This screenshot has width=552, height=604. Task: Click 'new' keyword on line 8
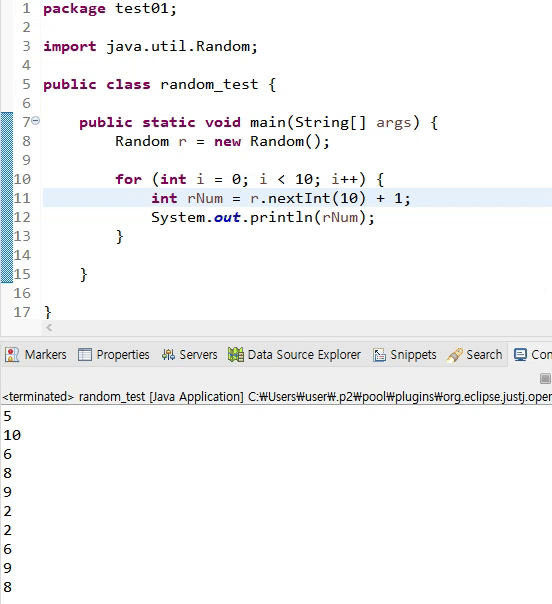click(228, 141)
